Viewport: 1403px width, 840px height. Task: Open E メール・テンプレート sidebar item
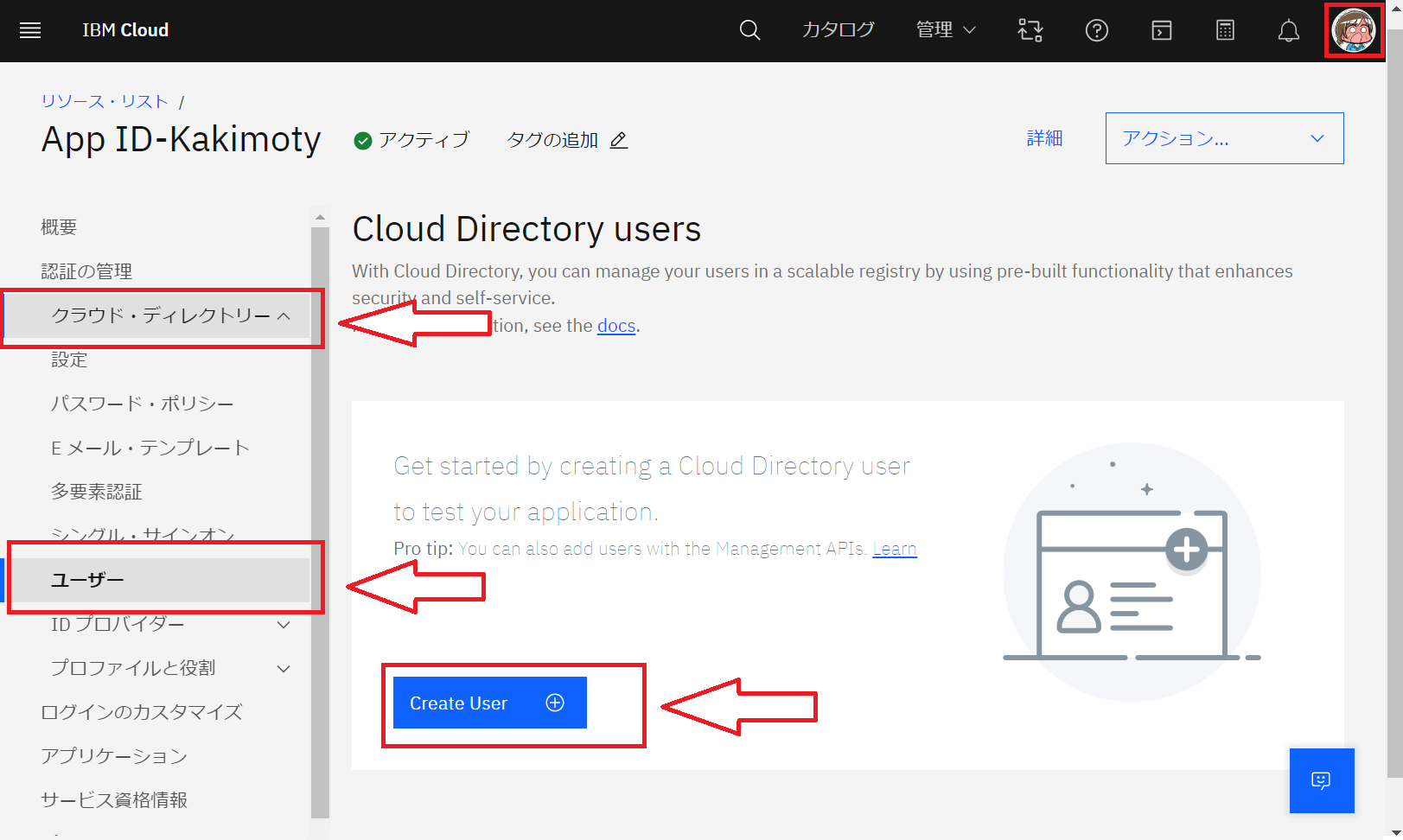point(150,448)
